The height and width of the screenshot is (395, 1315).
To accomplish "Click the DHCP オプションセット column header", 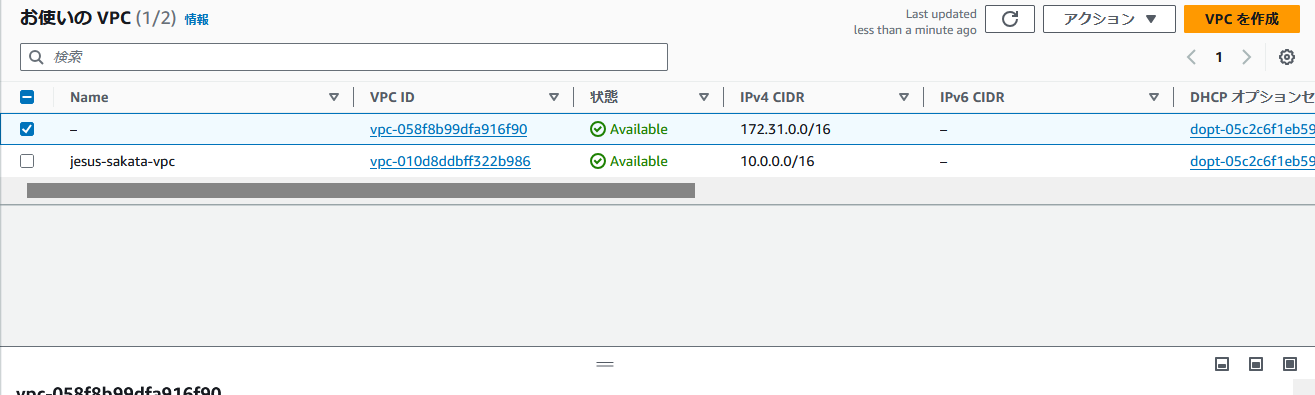I will click(x=1252, y=97).
